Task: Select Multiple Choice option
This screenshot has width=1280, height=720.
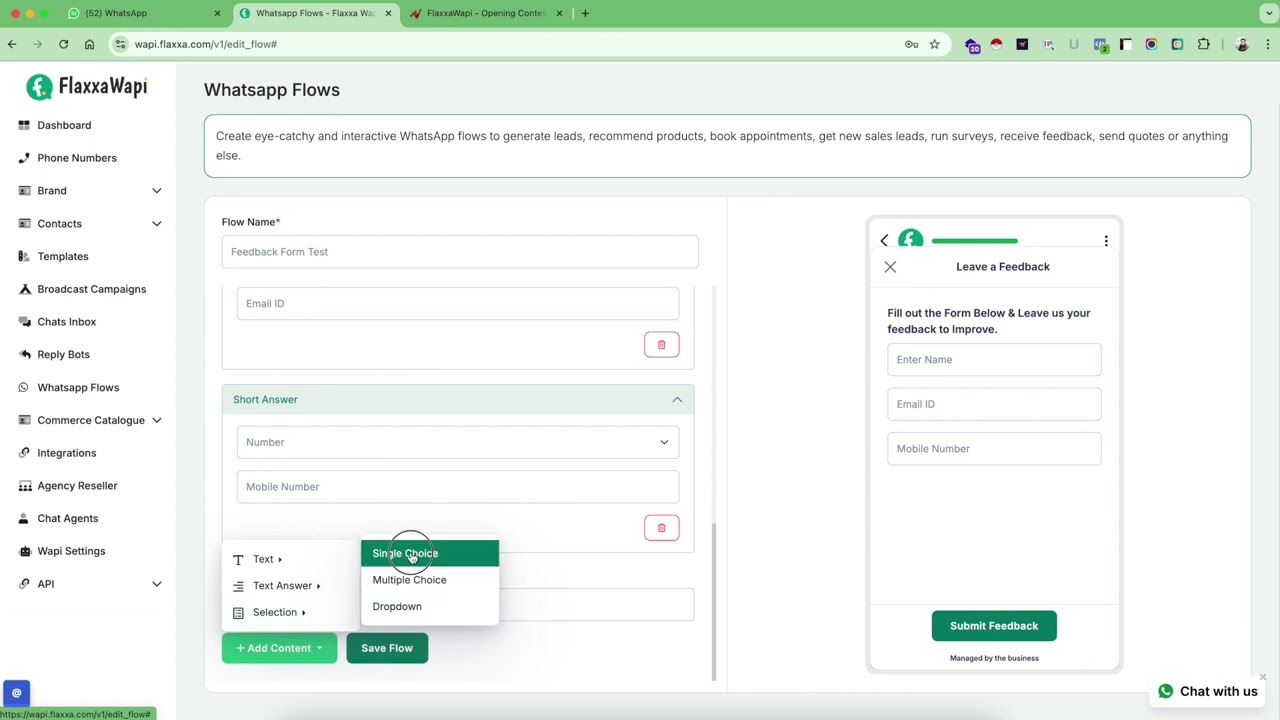Action: tap(430, 580)
